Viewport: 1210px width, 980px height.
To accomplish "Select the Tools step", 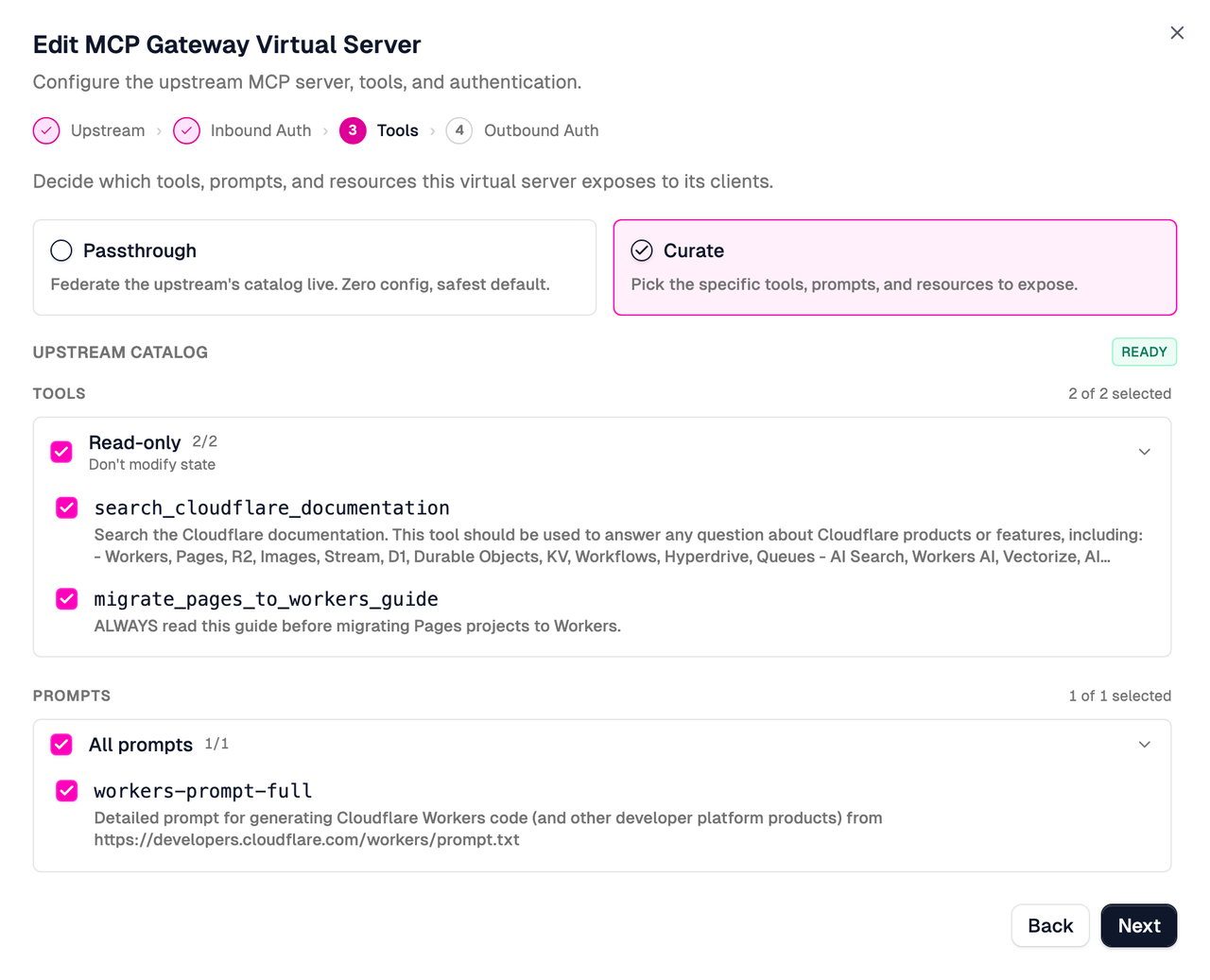I will pyautogui.click(x=379, y=130).
